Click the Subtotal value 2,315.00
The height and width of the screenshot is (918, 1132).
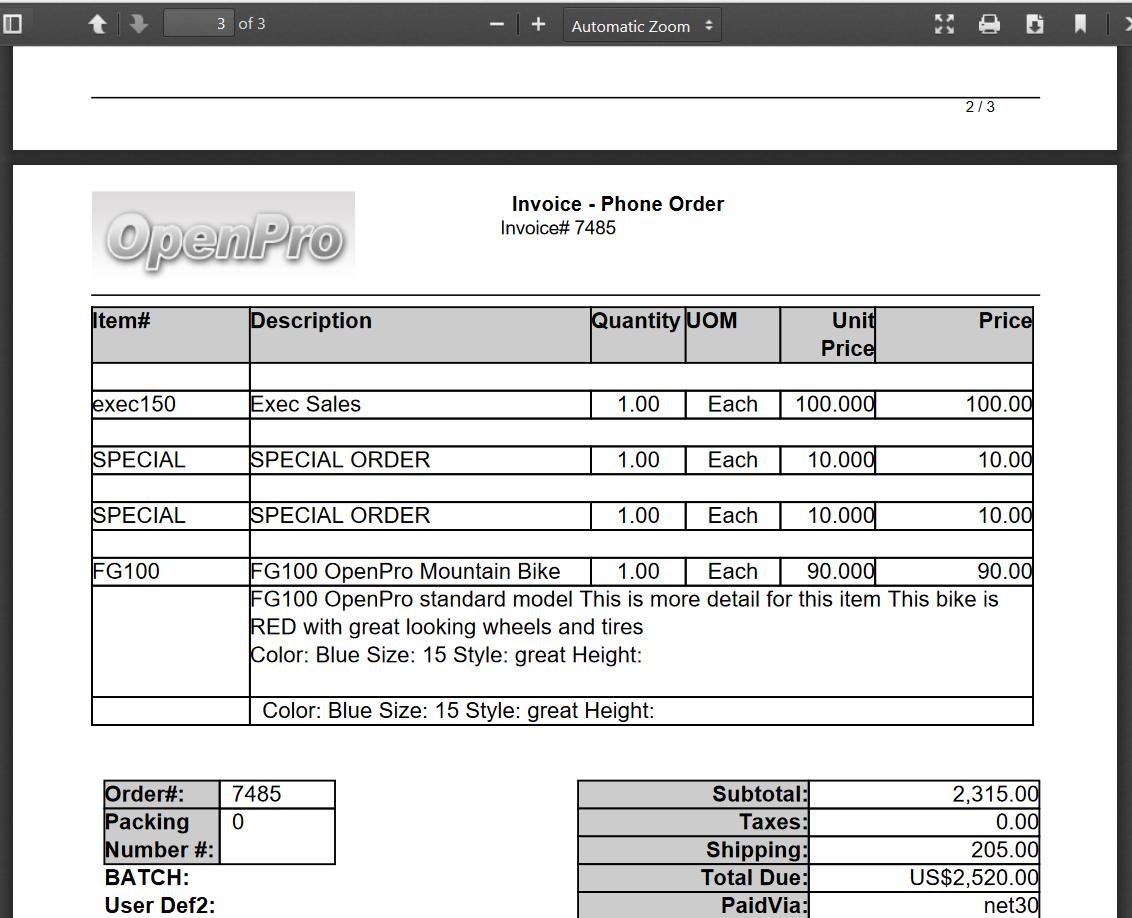click(994, 794)
